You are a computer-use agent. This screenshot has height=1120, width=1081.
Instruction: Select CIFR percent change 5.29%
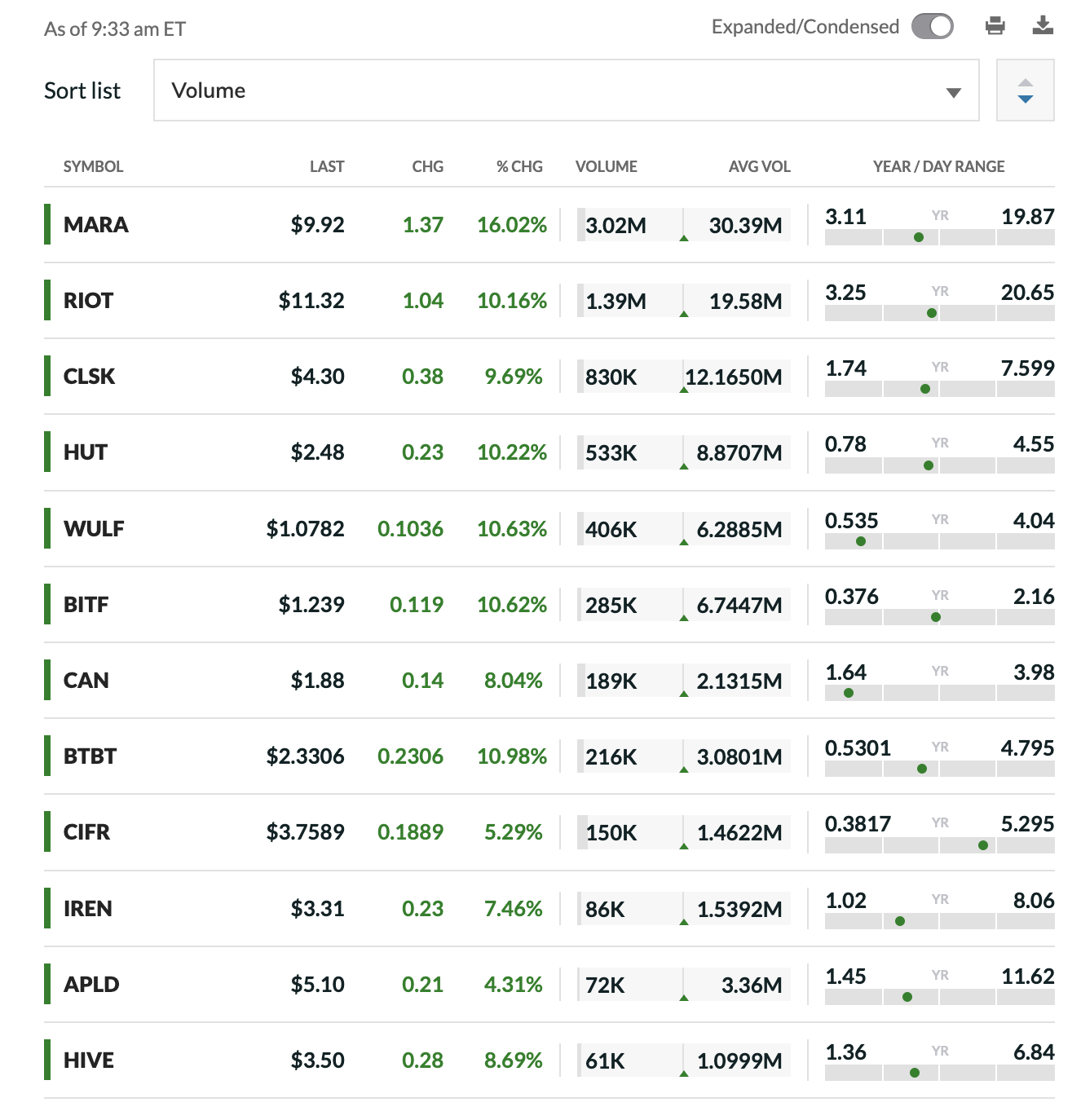pyautogui.click(x=514, y=832)
